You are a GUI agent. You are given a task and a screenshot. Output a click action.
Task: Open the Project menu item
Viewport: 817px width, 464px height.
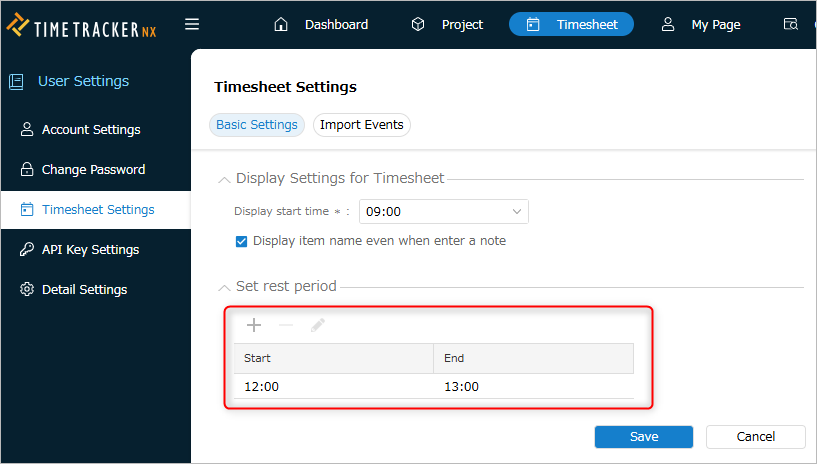click(x=447, y=24)
